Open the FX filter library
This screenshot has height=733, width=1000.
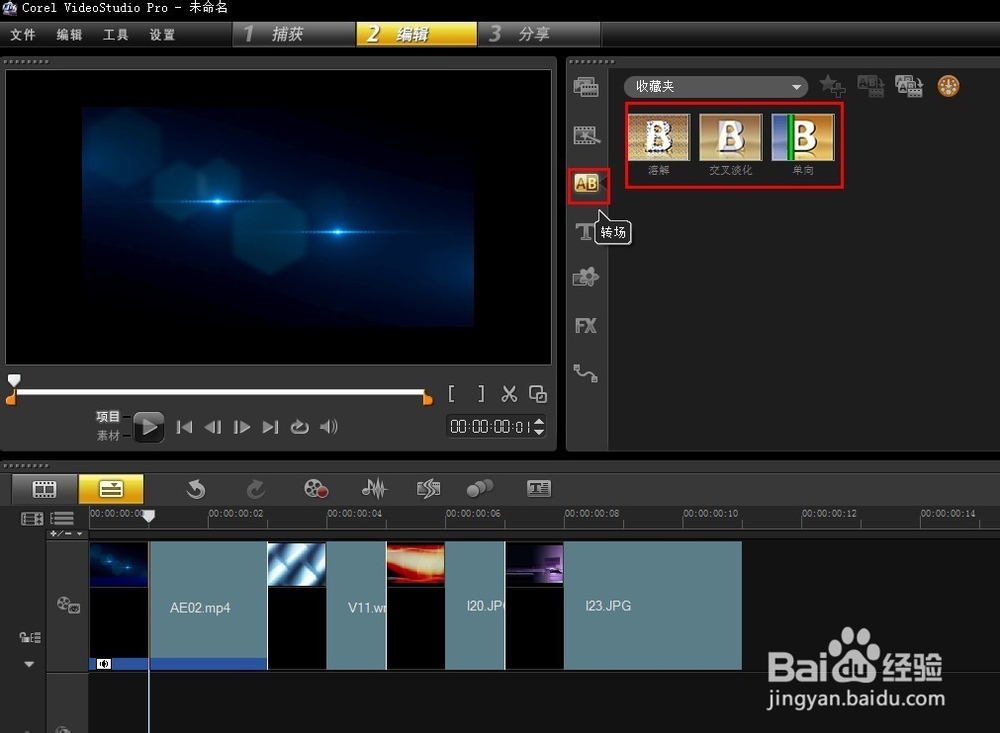585,325
